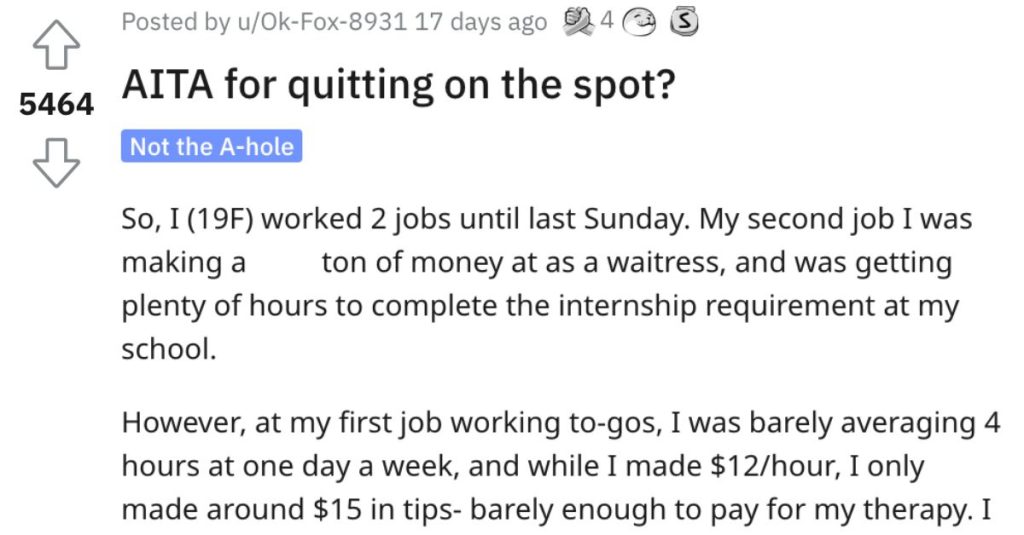The height and width of the screenshot is (535, 1024).
Task: Click the word school. ending the first paragraph
Action: 168,349
